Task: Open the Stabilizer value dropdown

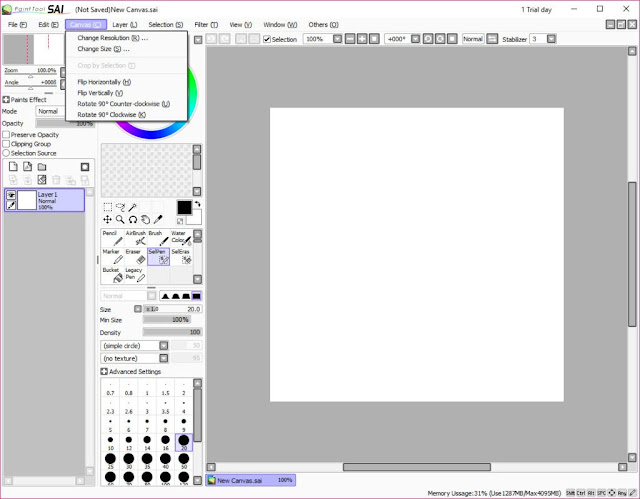Action: point(551,39)
